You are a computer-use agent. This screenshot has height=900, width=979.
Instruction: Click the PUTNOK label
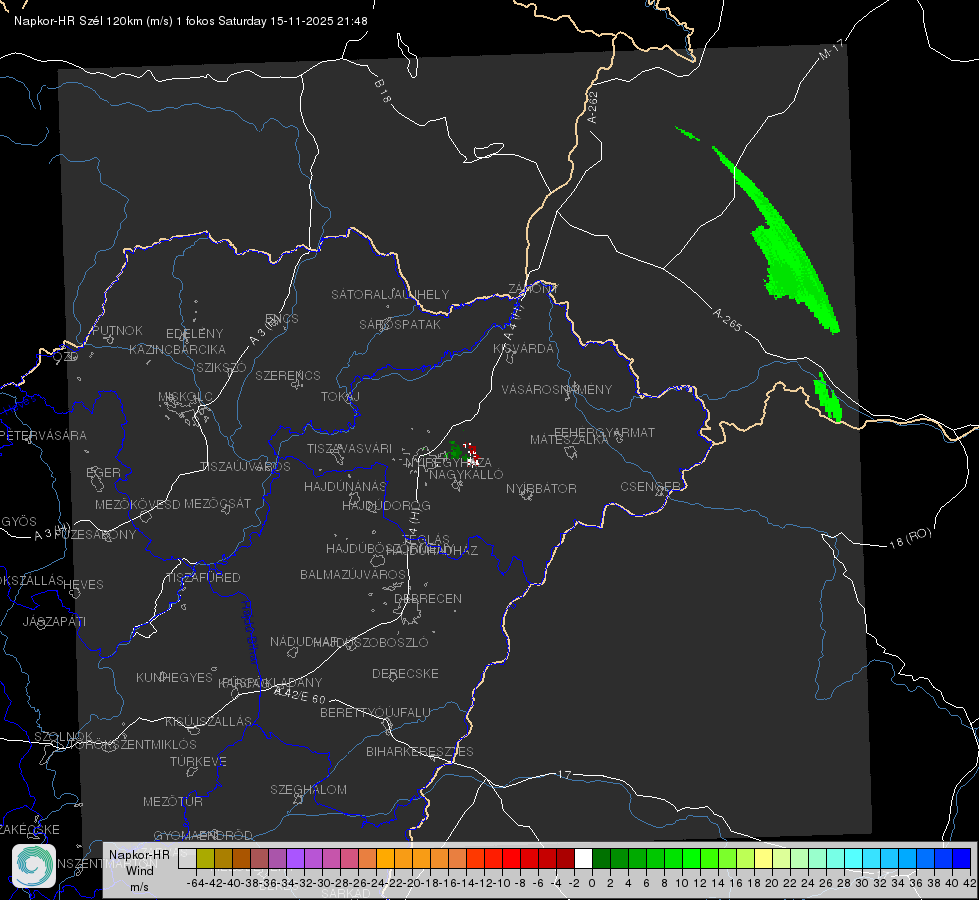click(117, 330)
